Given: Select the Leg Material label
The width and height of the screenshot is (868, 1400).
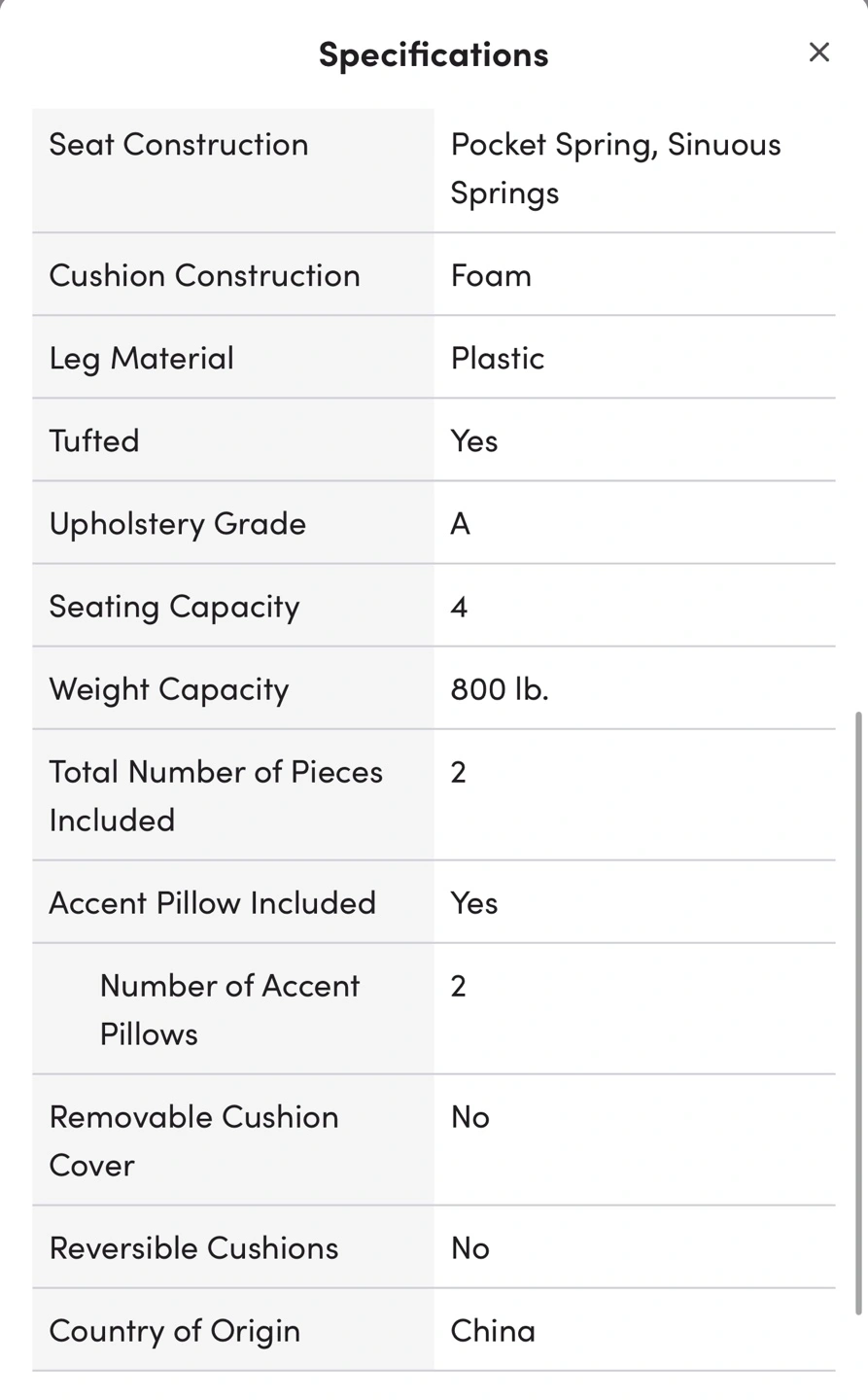Looking at the screenshot, I should [x=141, y=358].
